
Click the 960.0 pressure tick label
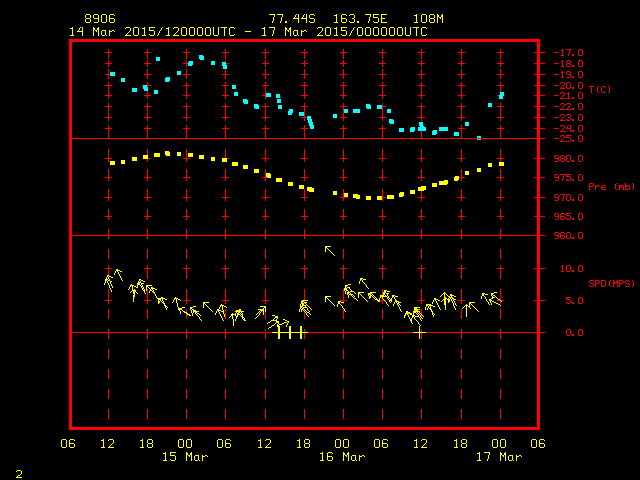[554, 236]
